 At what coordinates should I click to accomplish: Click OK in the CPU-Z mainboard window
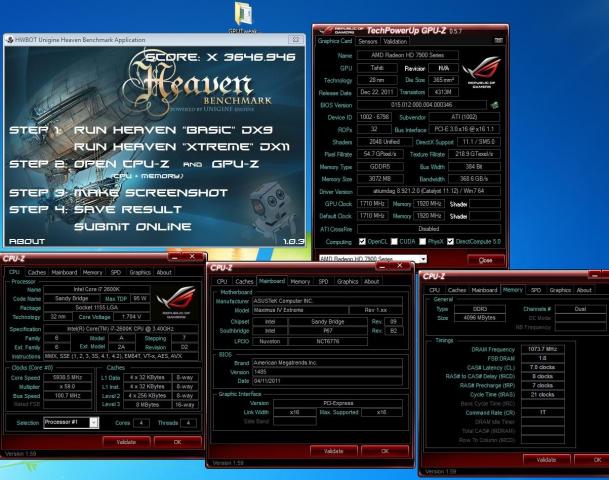(385, 451)
